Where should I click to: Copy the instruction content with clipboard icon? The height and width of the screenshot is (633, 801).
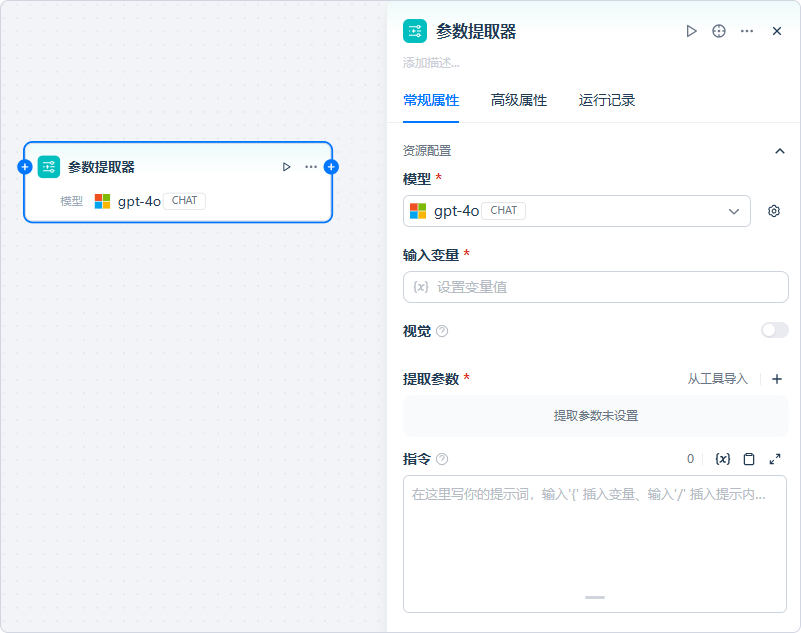[749, 459]
